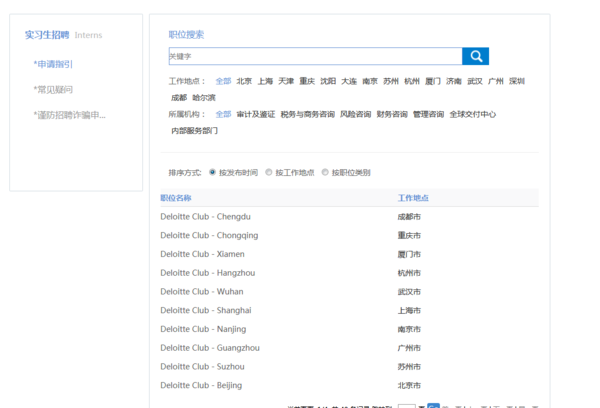600x408 pixels.
Task: Filter work location by 广州
Action: [x=496, y=81]
